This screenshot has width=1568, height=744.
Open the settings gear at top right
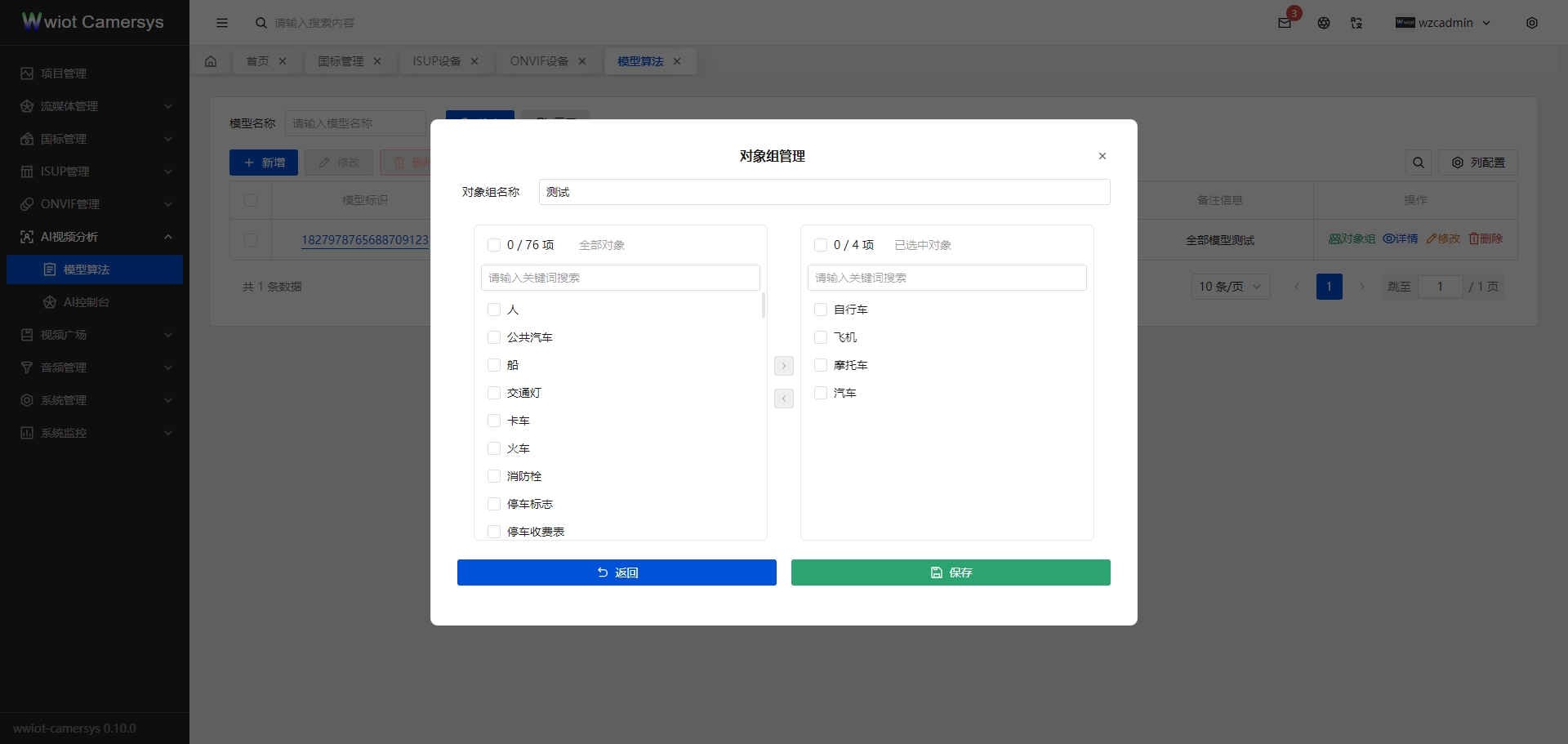coord(1532,23)
